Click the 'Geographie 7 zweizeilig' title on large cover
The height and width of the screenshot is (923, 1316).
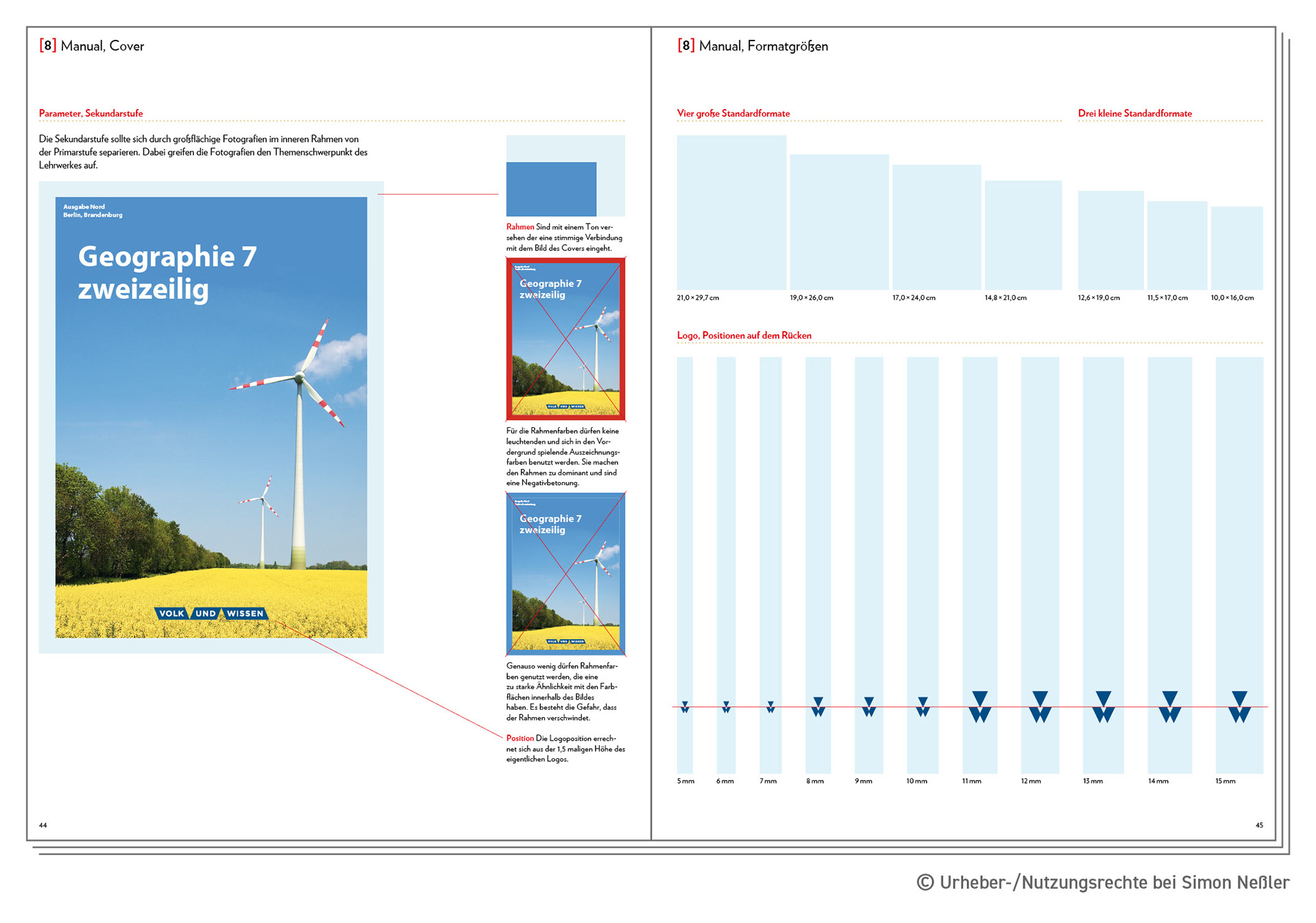click(x=167, y=272)
